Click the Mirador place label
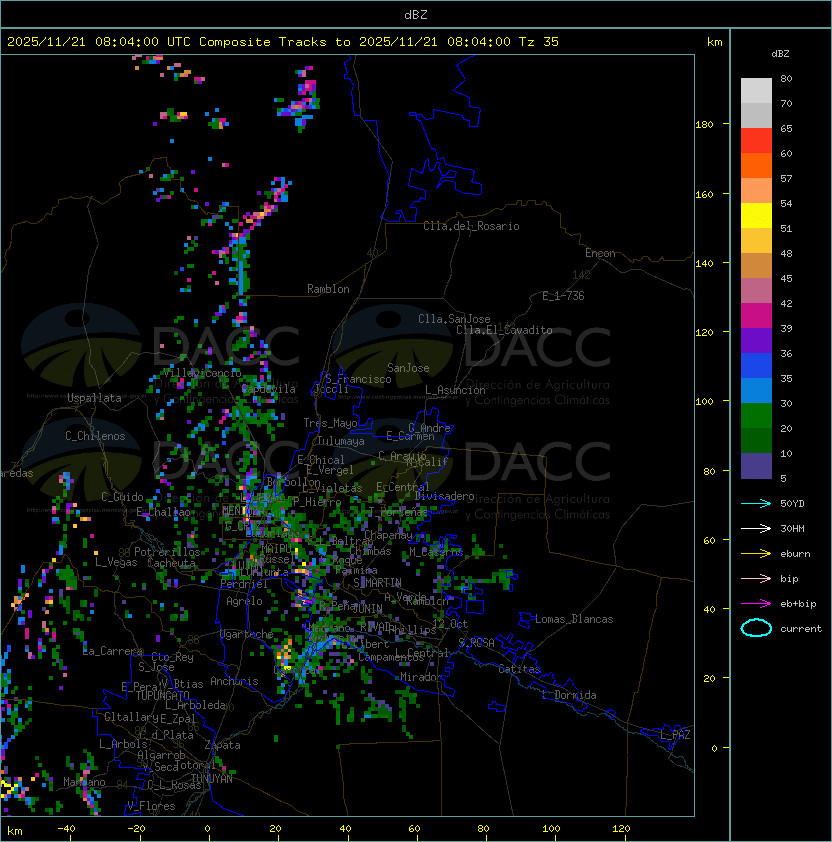832x842 pixels. click(x=421, y=677)
